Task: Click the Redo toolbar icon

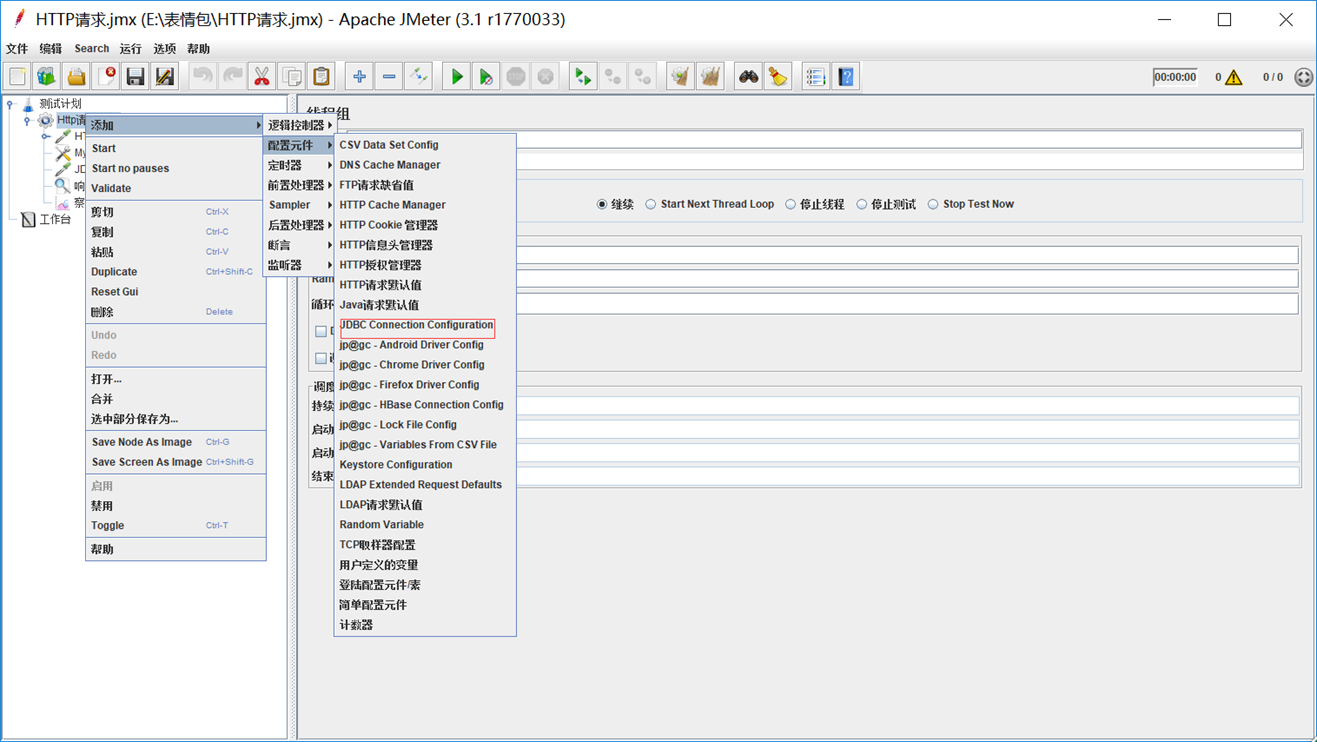Action: [x=233, y=77]
